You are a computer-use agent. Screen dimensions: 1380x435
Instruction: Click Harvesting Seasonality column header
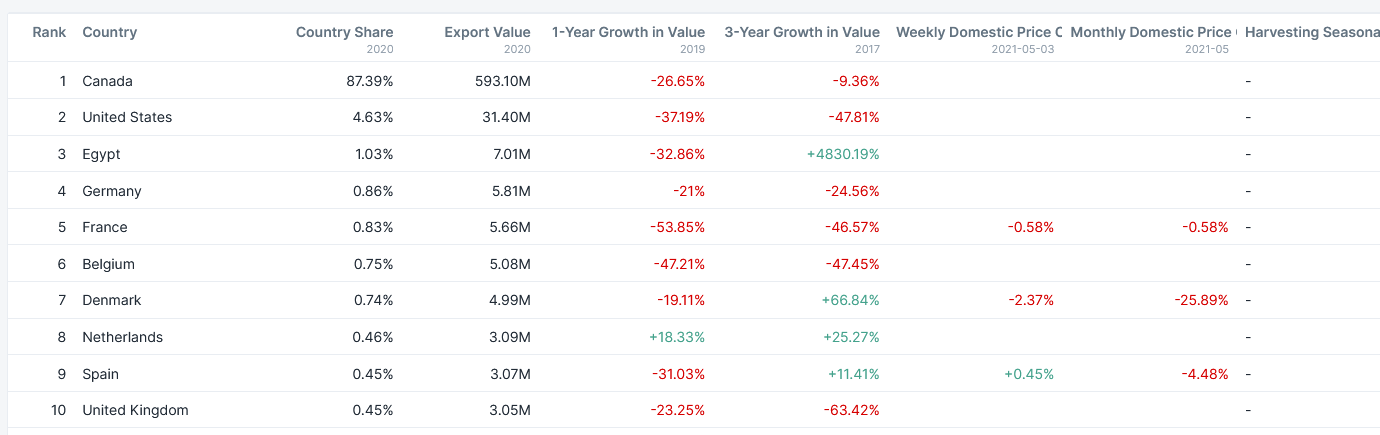1312,32
